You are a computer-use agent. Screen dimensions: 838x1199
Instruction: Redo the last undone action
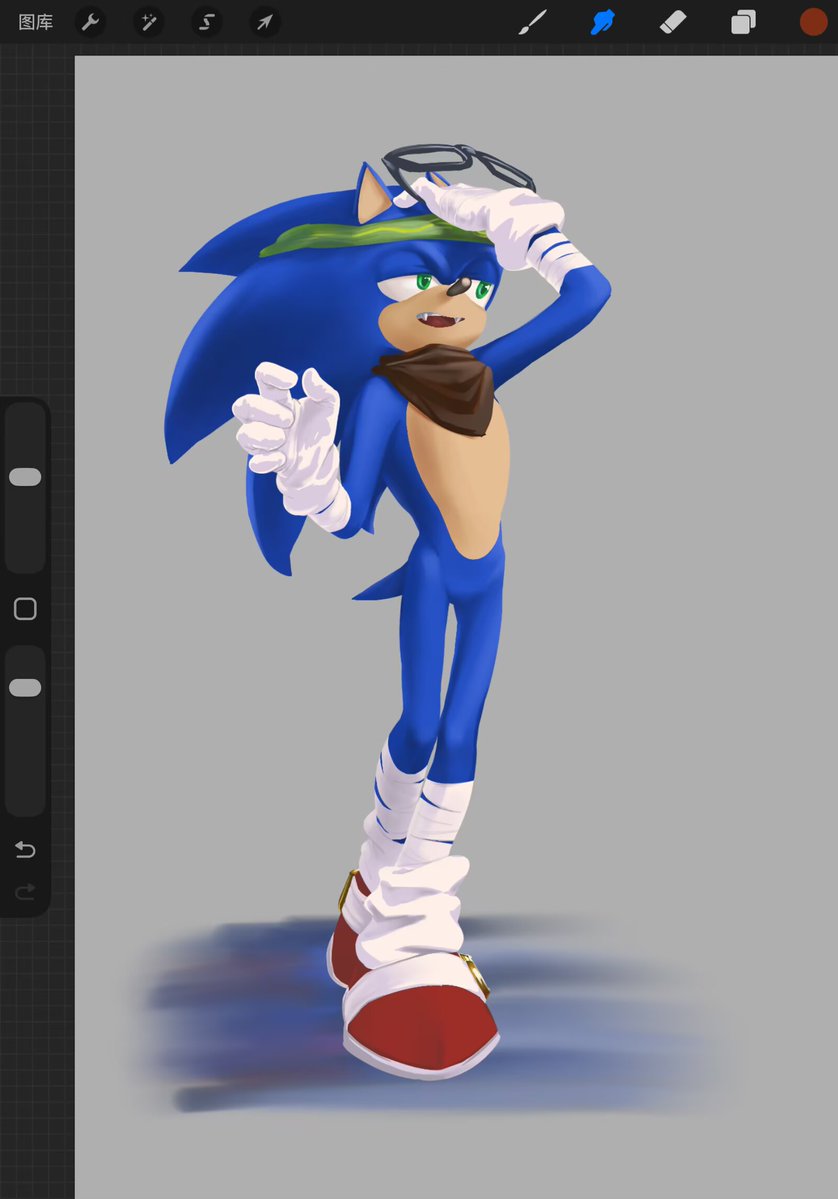25,891
